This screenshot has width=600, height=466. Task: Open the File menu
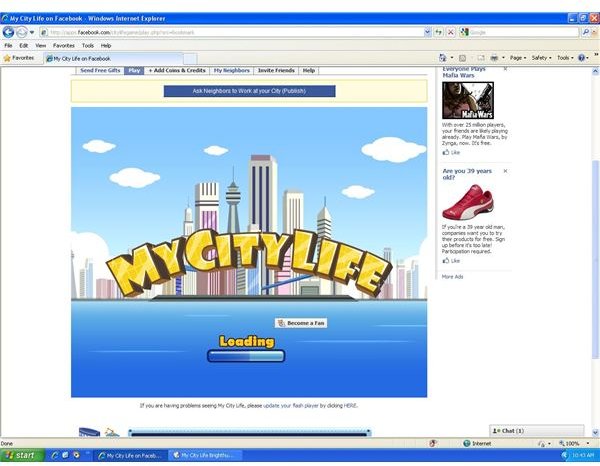8,46
